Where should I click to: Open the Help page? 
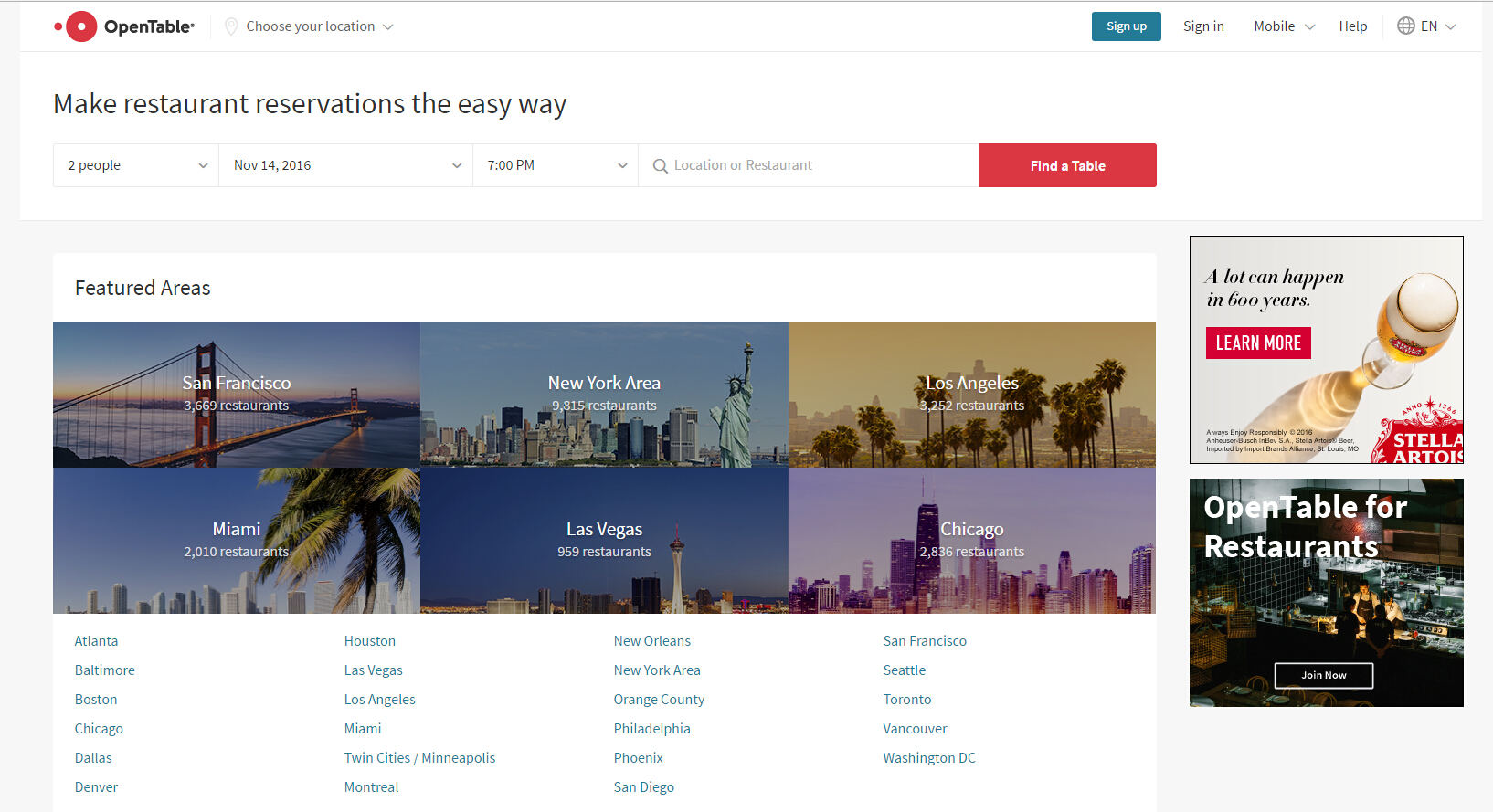(1353, 26)
